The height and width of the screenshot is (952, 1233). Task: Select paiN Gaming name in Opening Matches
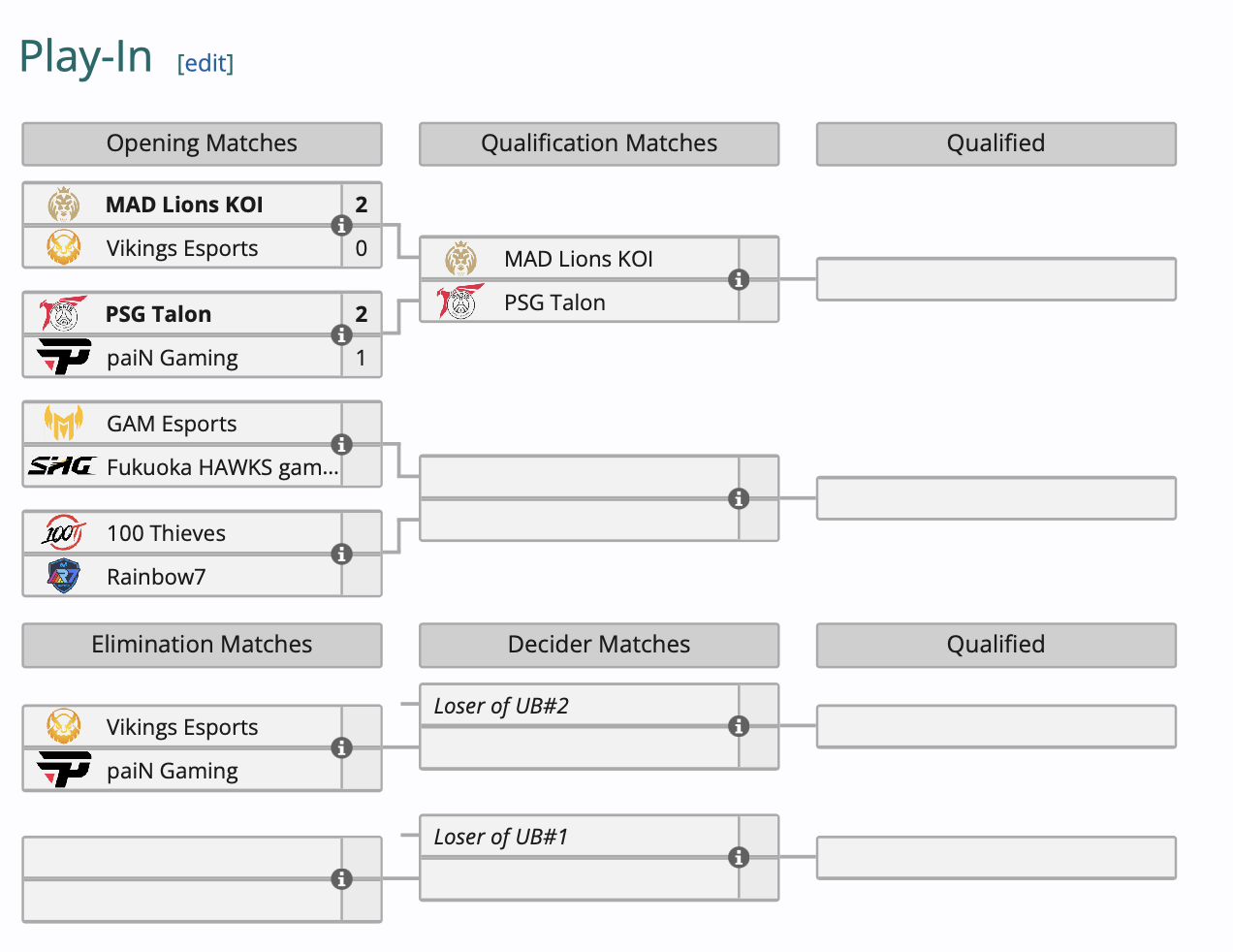click(x=173, y=358)
